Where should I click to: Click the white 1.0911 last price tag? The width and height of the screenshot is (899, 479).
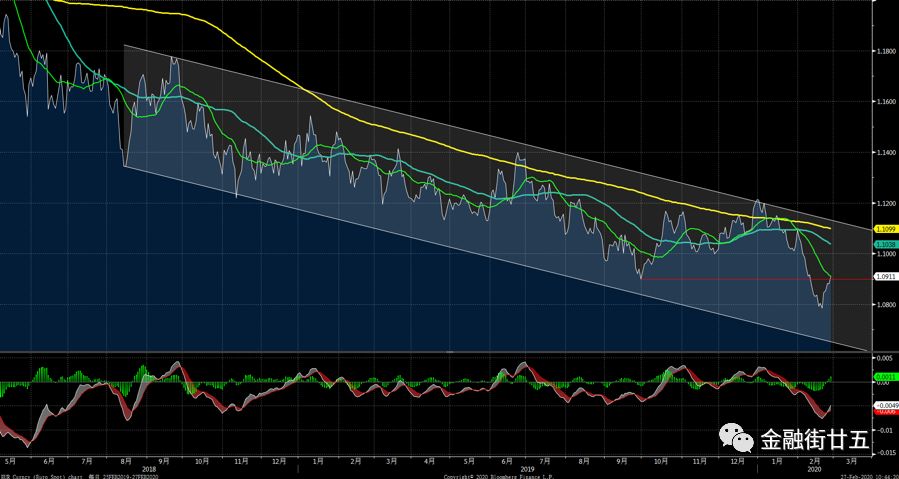click(x=885, y=277)
